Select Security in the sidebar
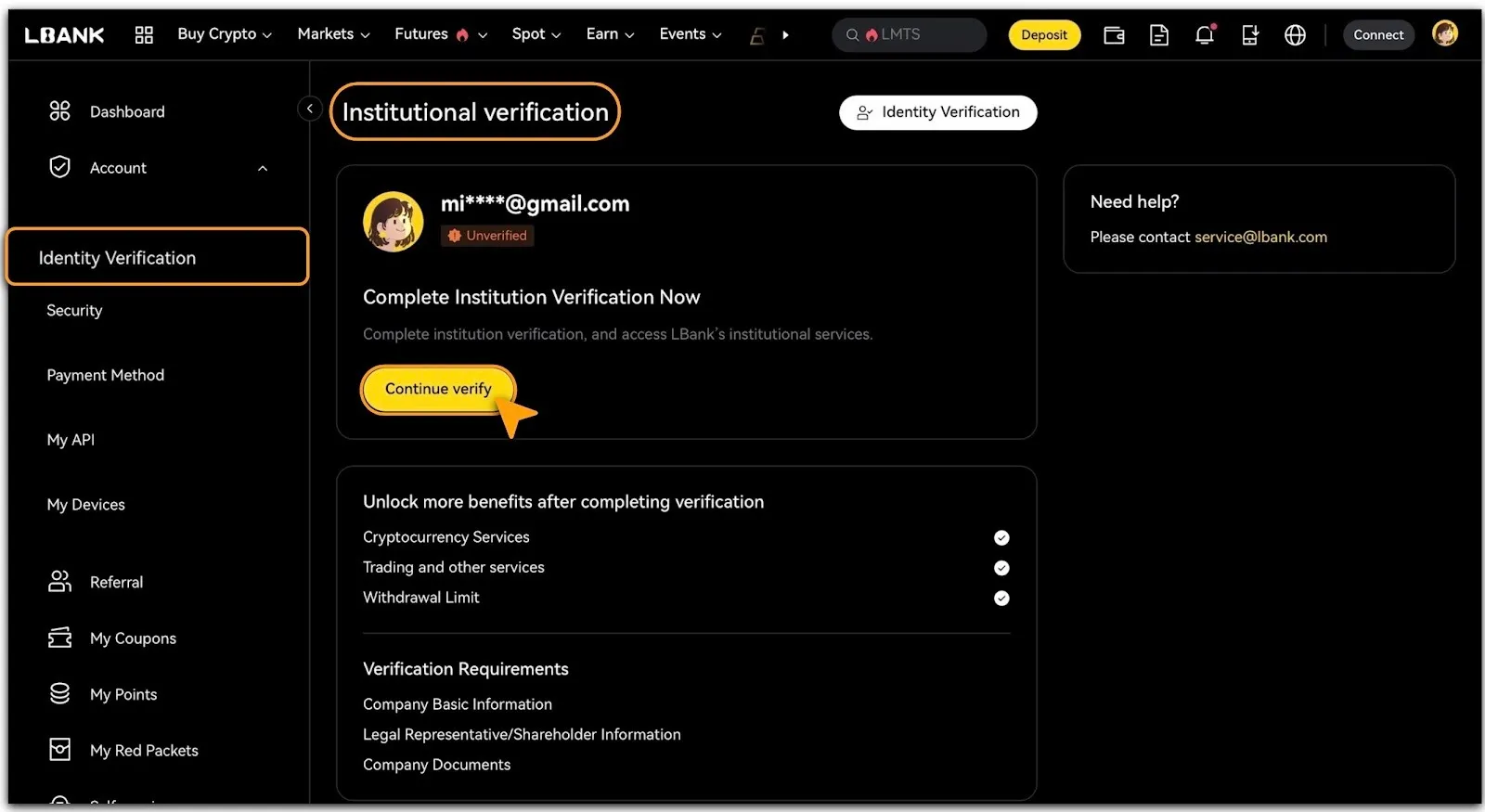Viewport: 1485px width, 812px height. pos(74,311)
